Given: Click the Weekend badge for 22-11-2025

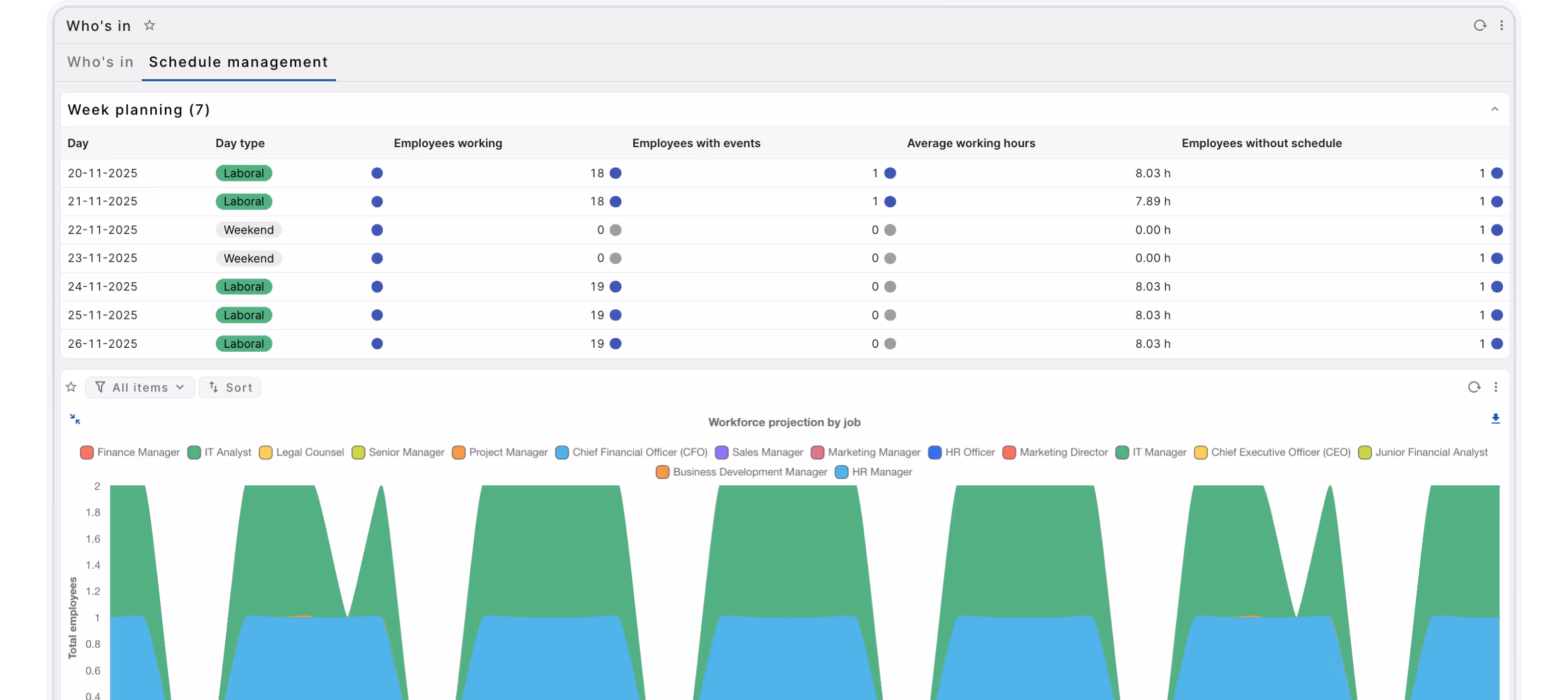Looking at the screenshot, I should pyautogui.click(x=248, y=229).
